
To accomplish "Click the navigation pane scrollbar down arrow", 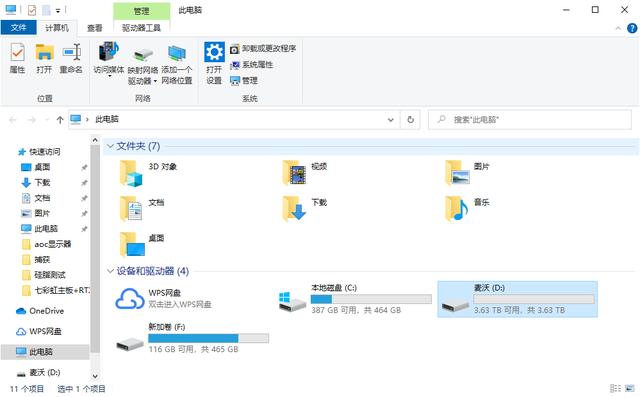I will coord(95,376).
